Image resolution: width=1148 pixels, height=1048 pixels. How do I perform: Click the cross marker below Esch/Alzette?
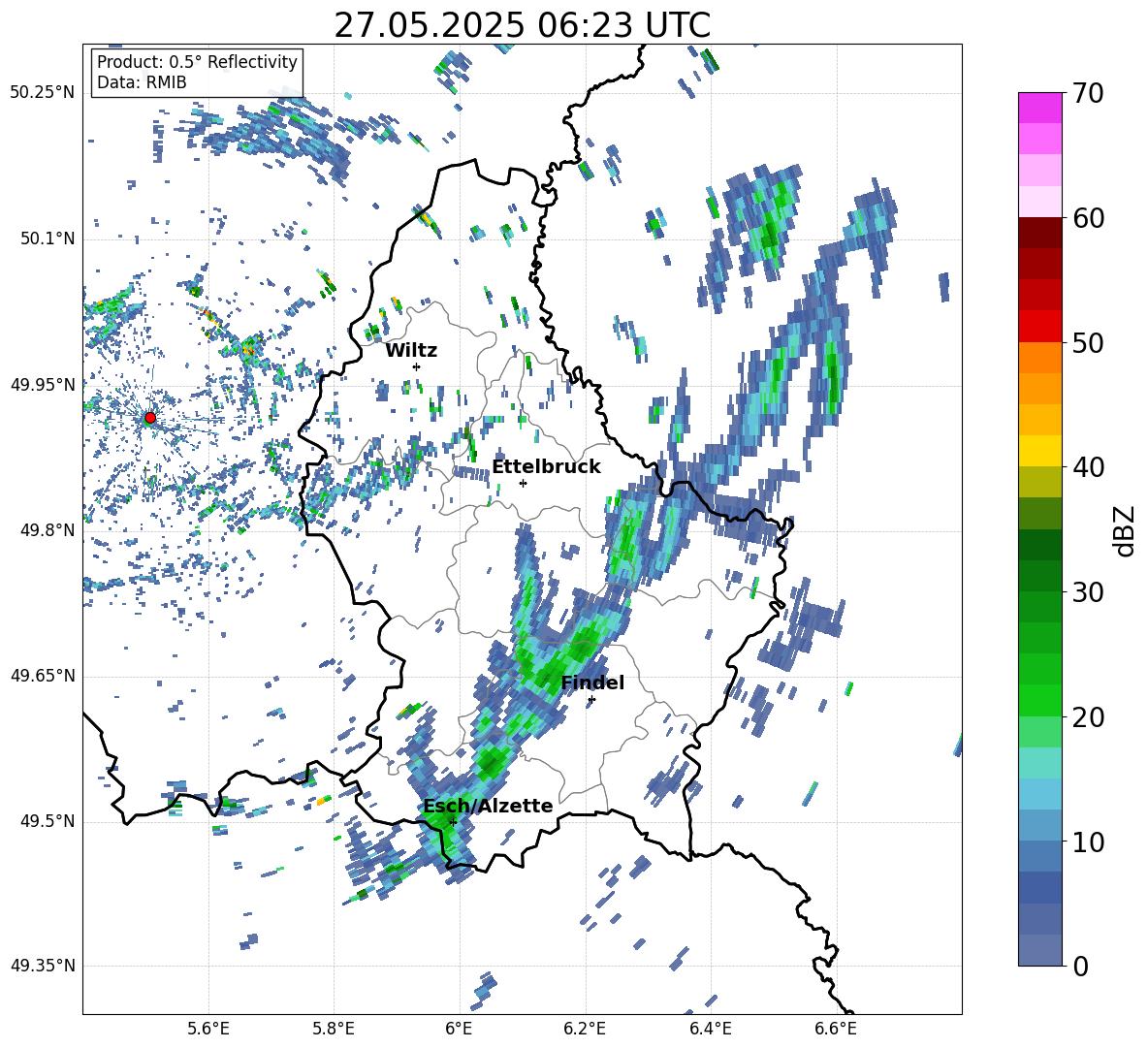click(453, 822)
